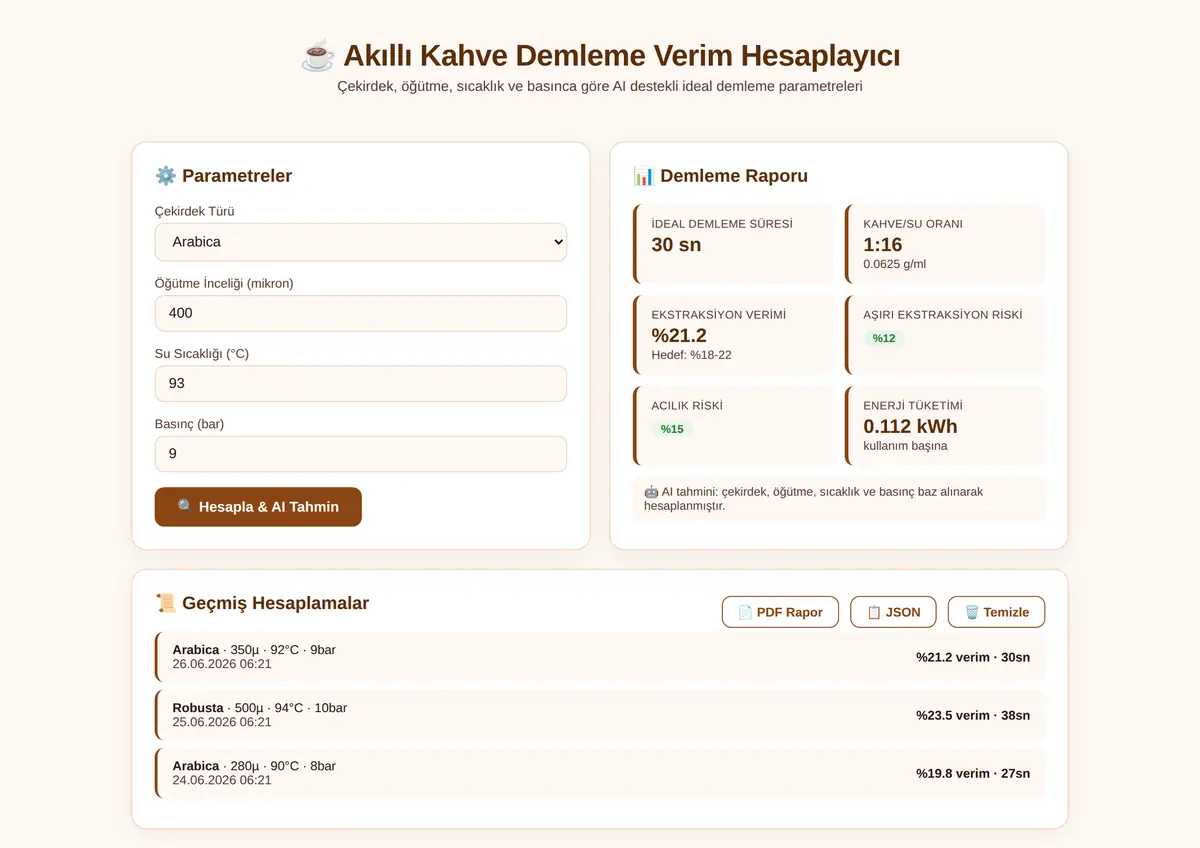Click the gear icon beside Parametreler
Viewport: 1200px width, 848px height.
(166, 176)
